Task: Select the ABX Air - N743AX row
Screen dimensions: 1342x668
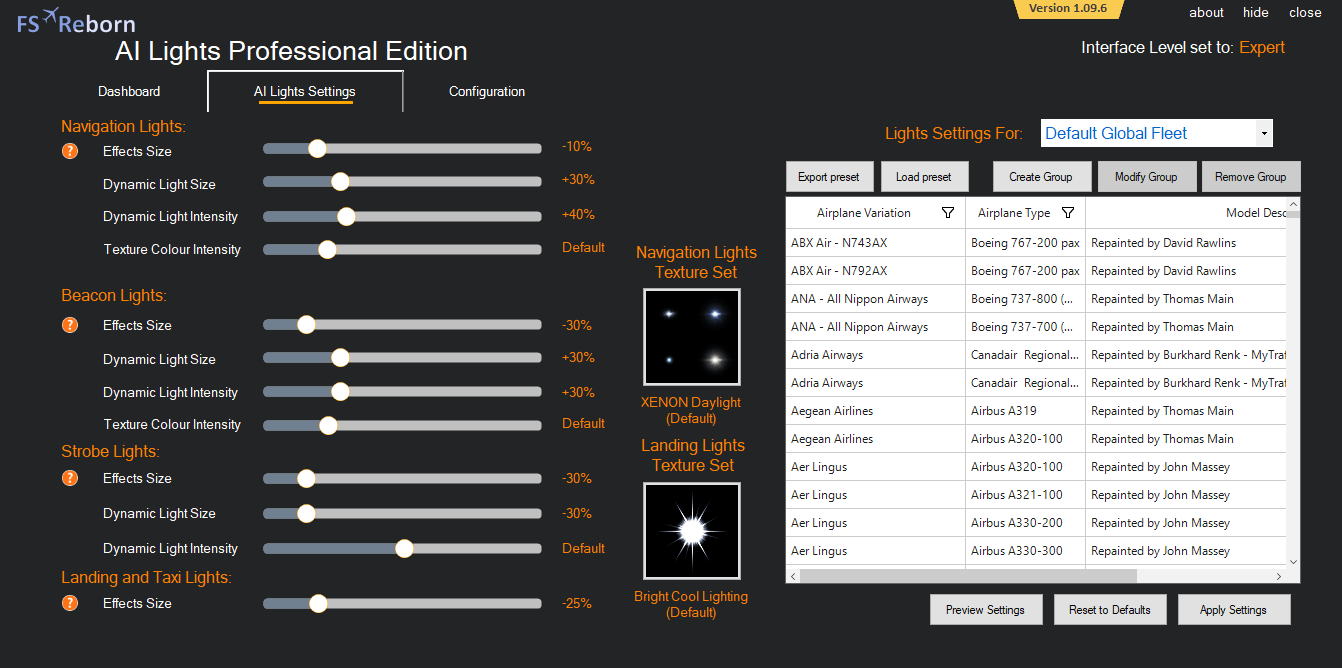Action: [x=1036, y=243]
